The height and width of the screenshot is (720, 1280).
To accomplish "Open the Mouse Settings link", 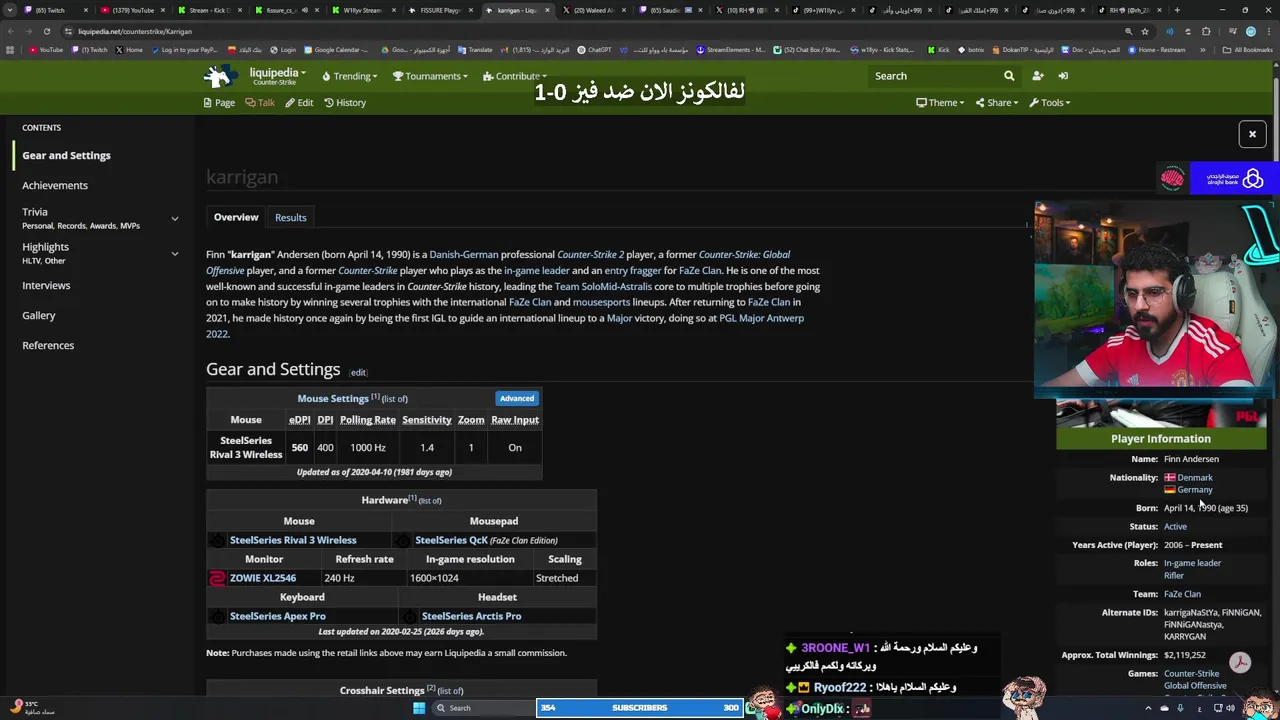I will click(333, 398).
